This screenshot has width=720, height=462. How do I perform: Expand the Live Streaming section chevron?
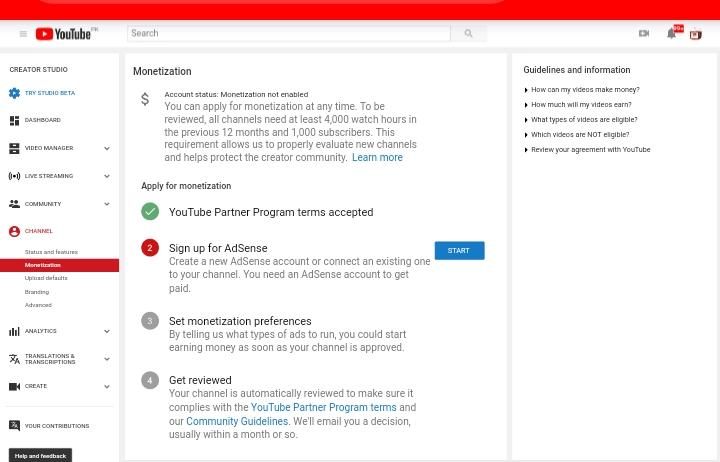click(107, 176)
